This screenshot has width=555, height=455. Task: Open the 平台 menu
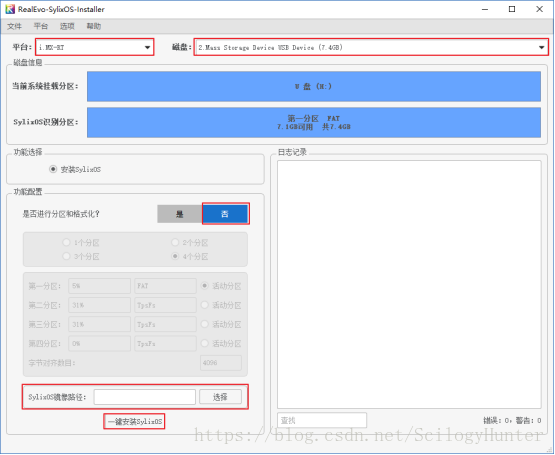(x=41, y=26)
